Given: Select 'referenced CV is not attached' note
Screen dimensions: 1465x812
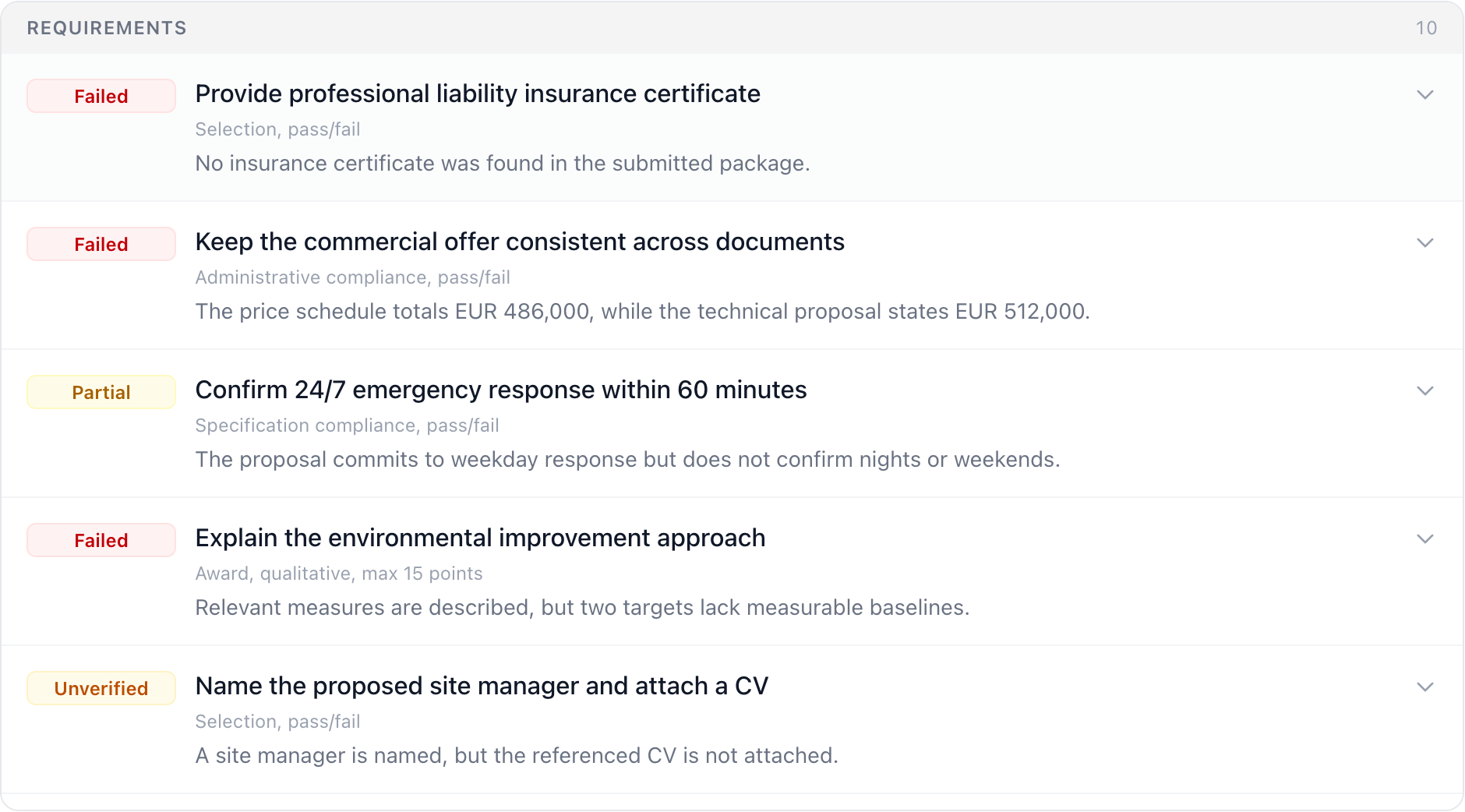Looking at the screenshot, I should 517,756.
